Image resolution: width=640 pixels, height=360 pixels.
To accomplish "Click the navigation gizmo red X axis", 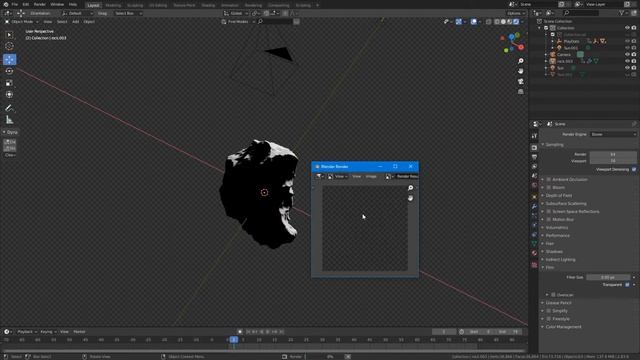I will [521, 47].
